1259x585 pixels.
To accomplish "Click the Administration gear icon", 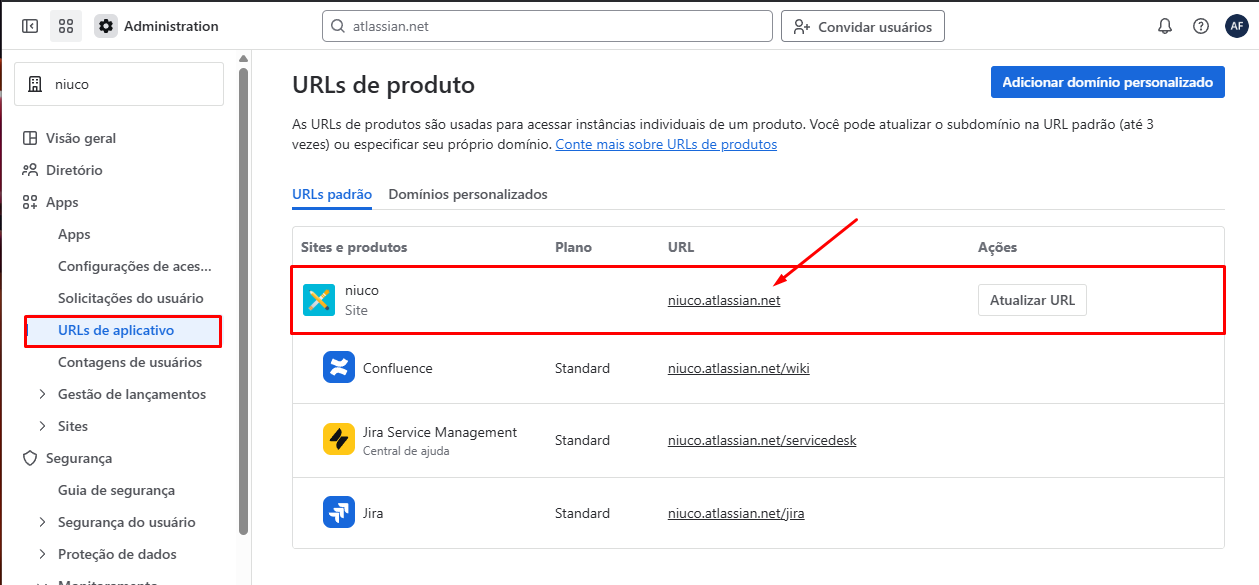I will 106,26.
